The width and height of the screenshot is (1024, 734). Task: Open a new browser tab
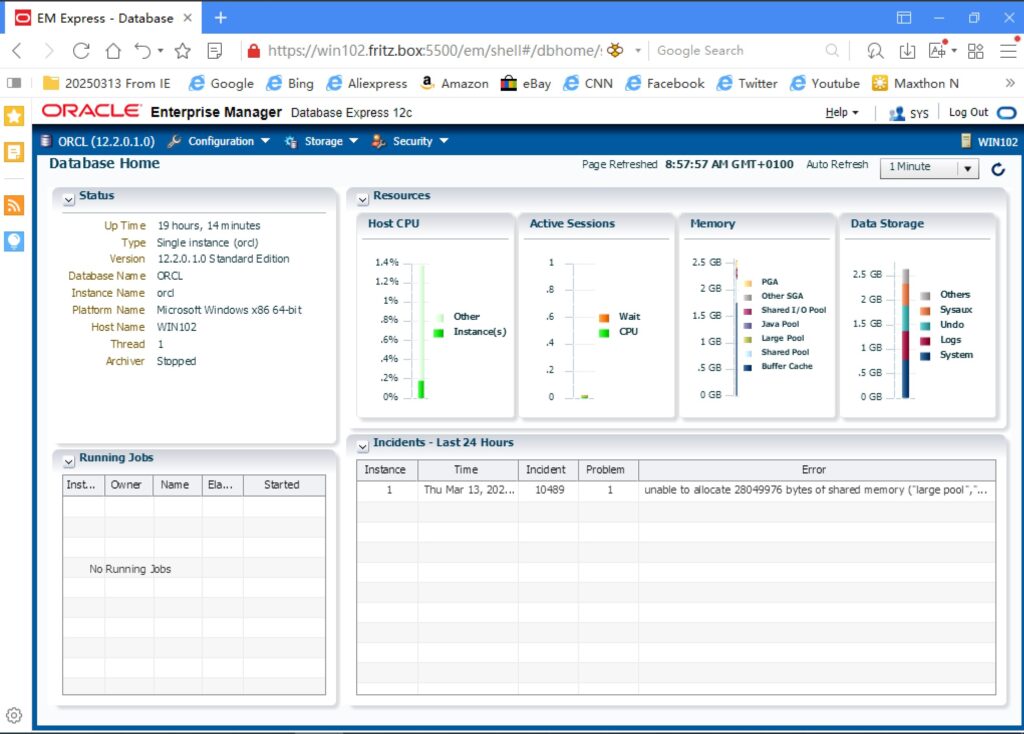coord(221,18)
